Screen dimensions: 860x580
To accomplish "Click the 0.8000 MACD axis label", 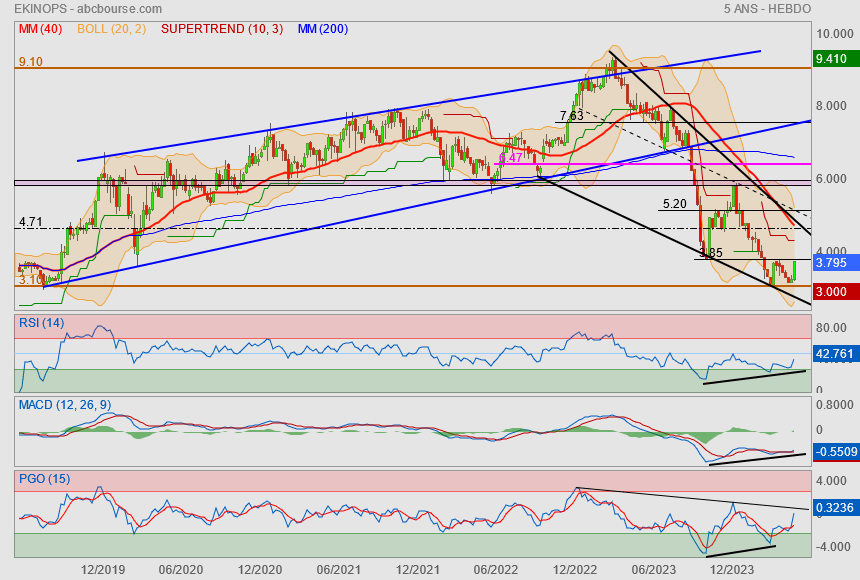I will point(835,405).
